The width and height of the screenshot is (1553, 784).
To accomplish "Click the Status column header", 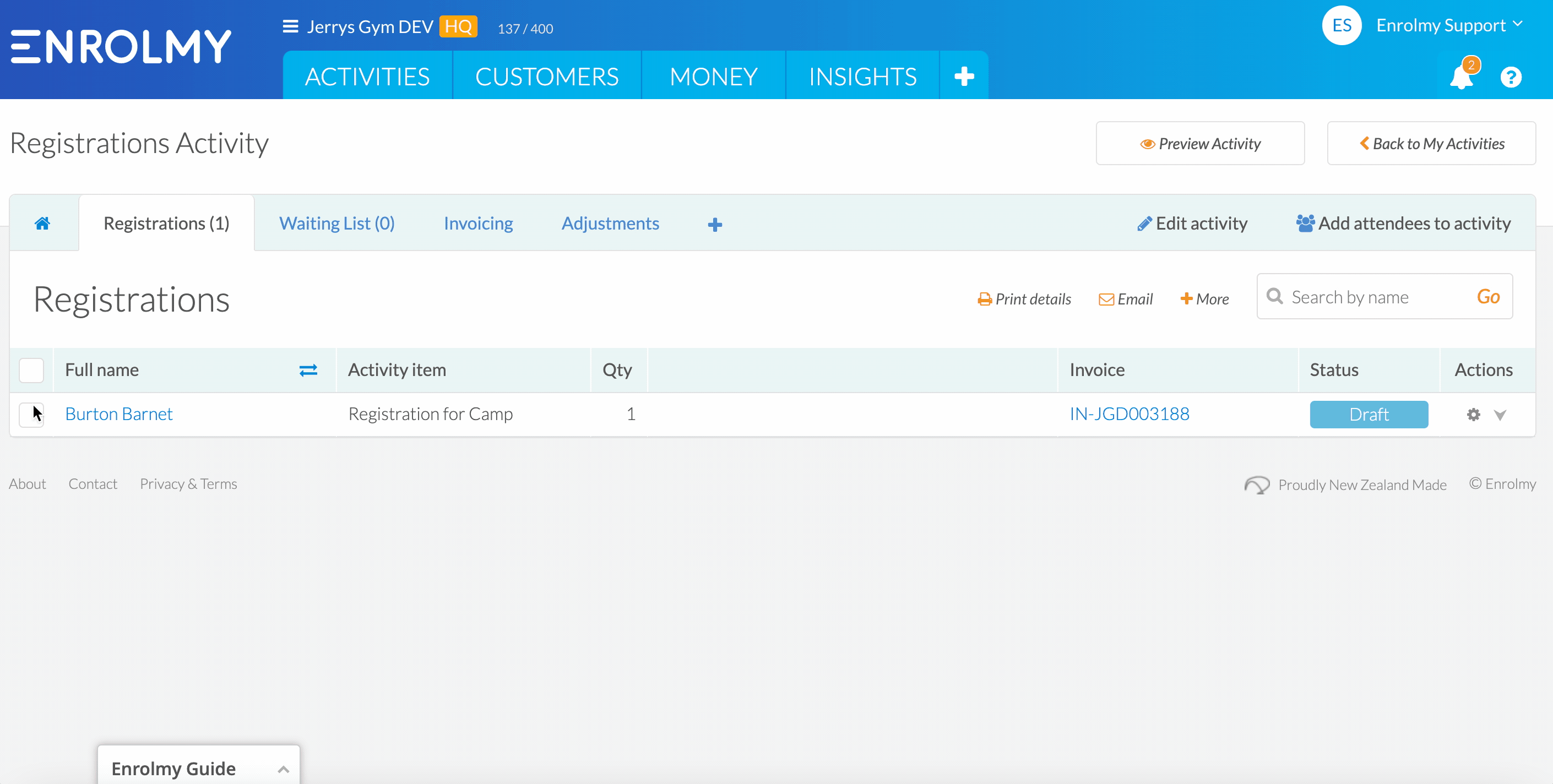I will (x=1334, y=370).
